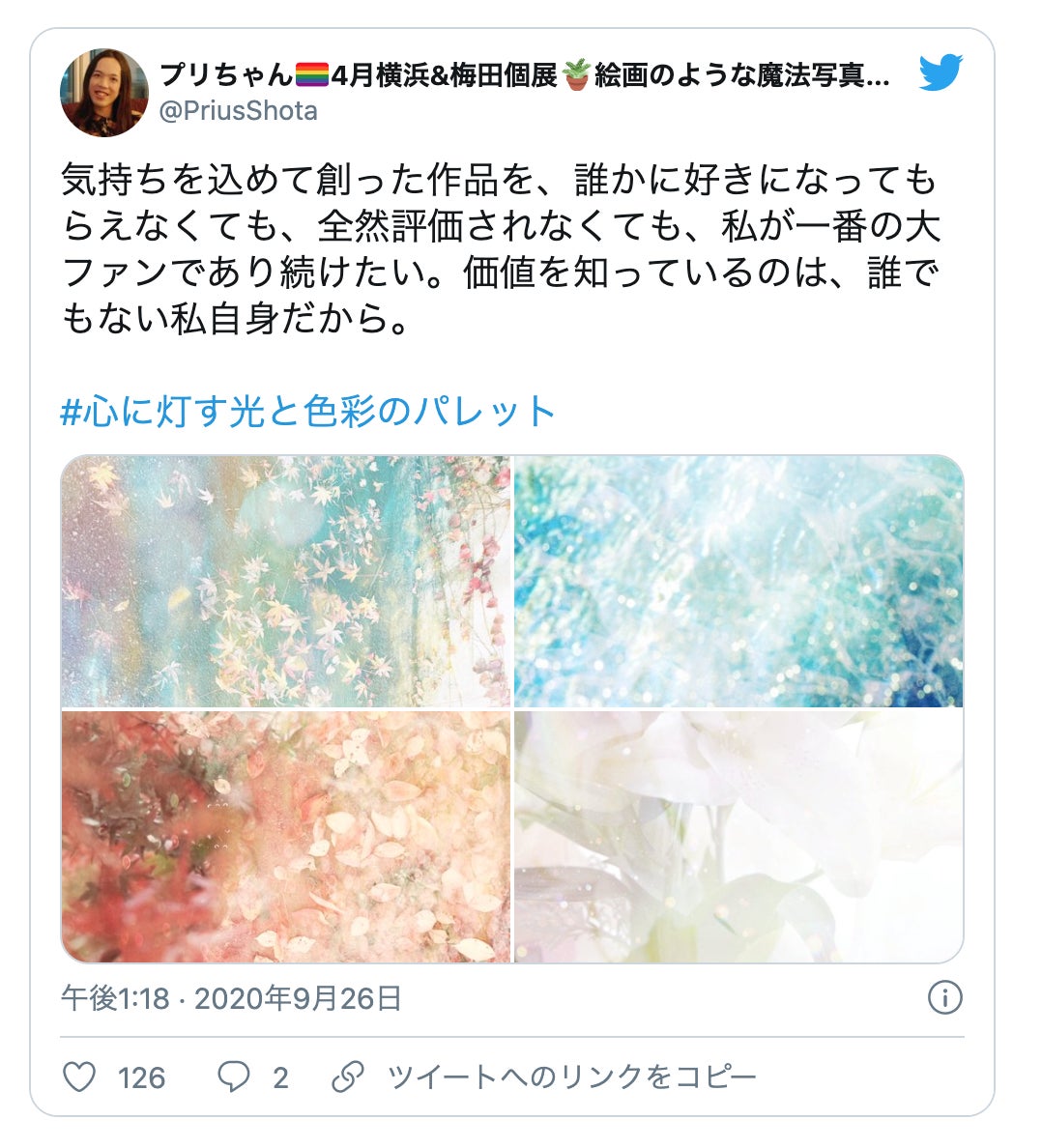Click the Twitter bird logo

[941, 72]
